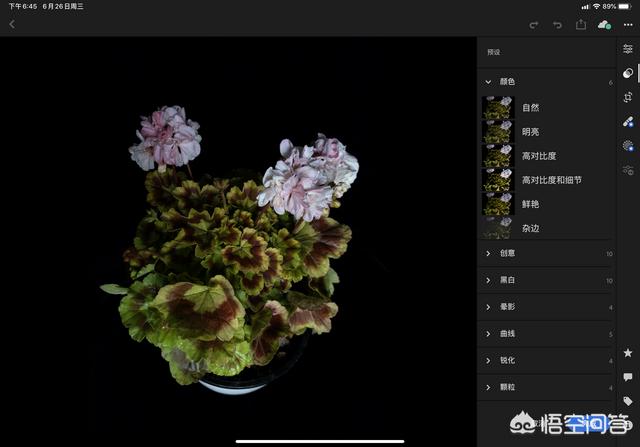Screen dimensions: 640x447
Task: Open the star rating panel icon
Action: (x=628, y=353)
